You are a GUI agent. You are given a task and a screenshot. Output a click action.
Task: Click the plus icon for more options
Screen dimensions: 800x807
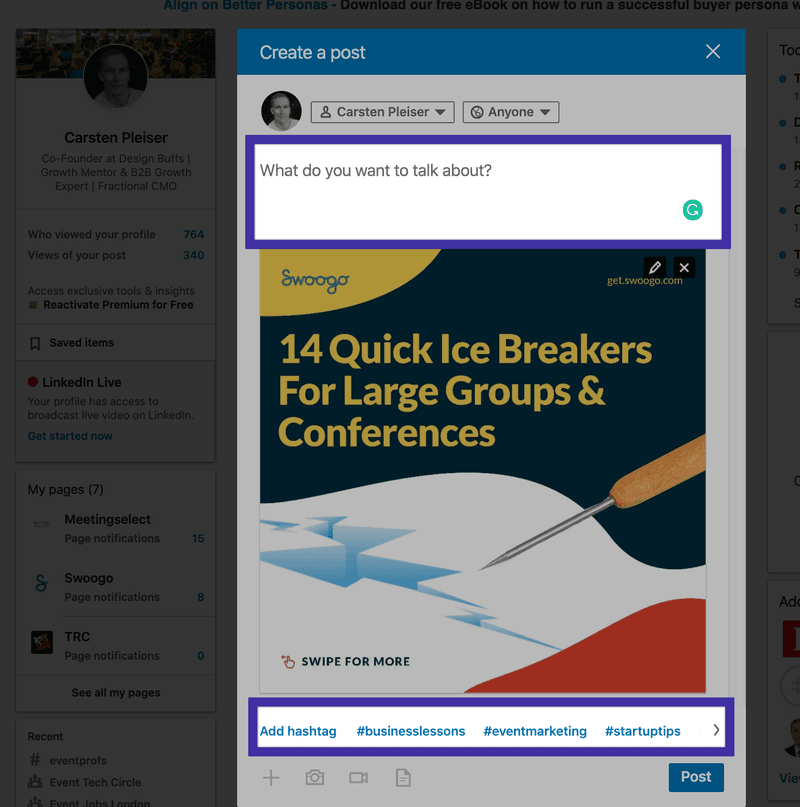(x=271, y=778)
